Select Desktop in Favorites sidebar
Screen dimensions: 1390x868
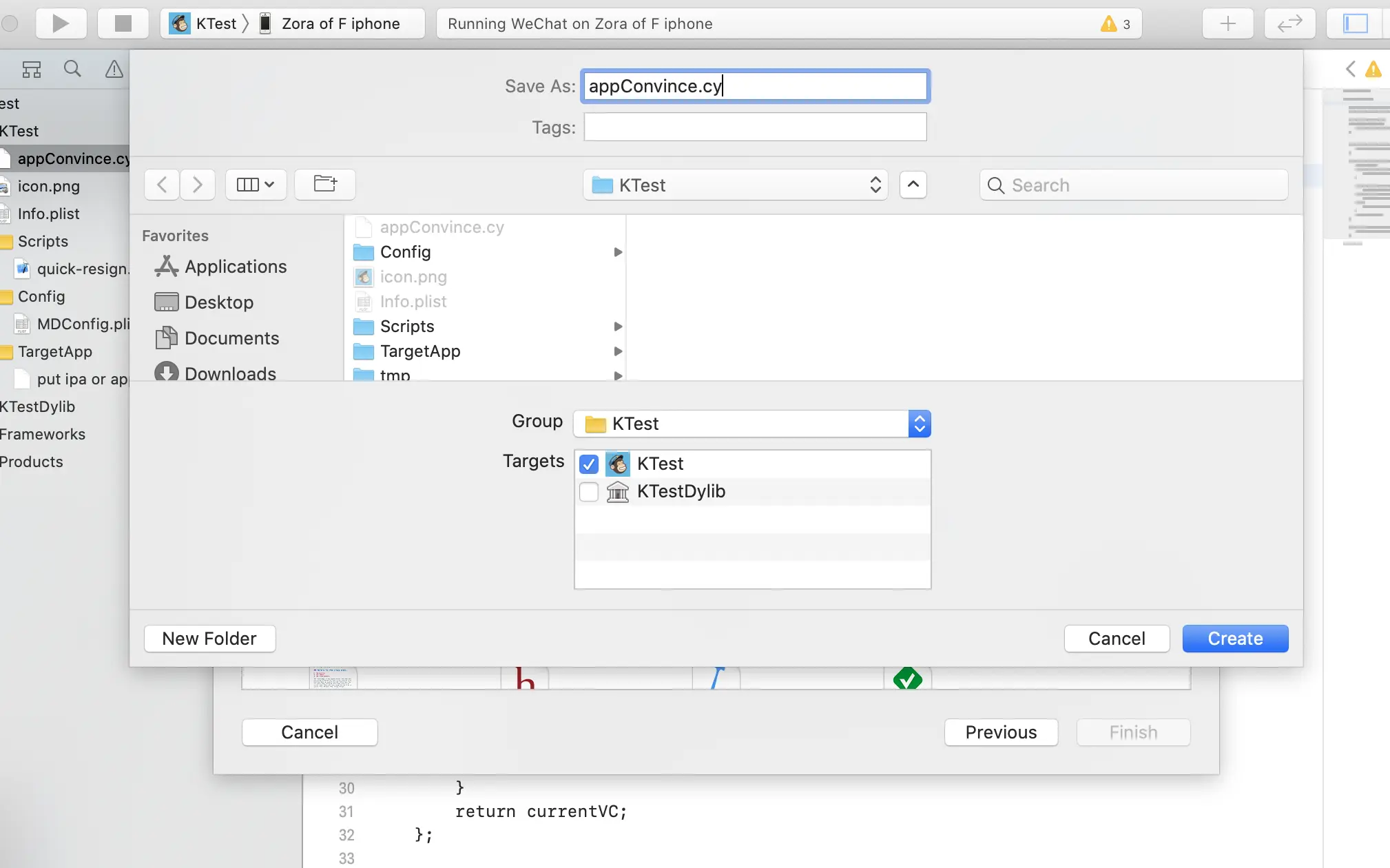coord(218,302)
